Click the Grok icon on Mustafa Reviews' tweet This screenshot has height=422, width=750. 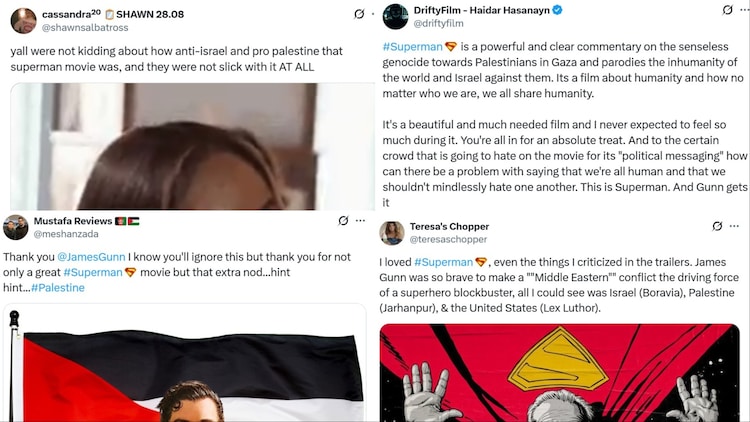coord(343,221)
